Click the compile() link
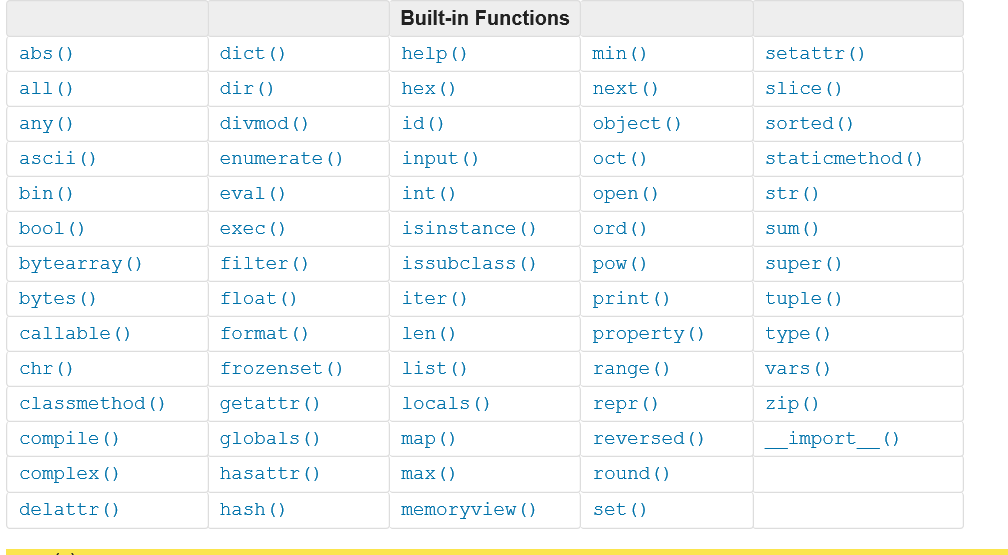Viewport: 1008px width, 555px height. [69, 439]
